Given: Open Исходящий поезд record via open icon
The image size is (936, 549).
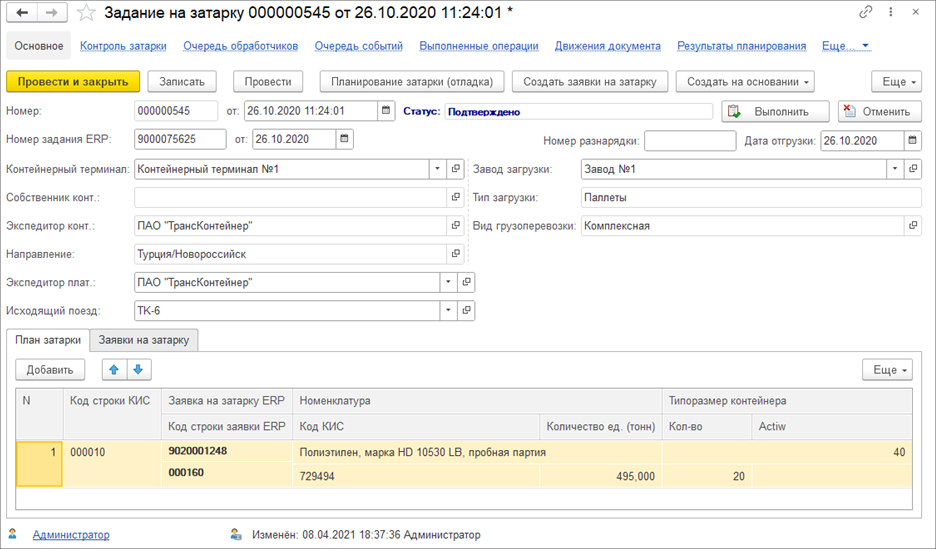Looking at the screenshot, I should (466, 310).
